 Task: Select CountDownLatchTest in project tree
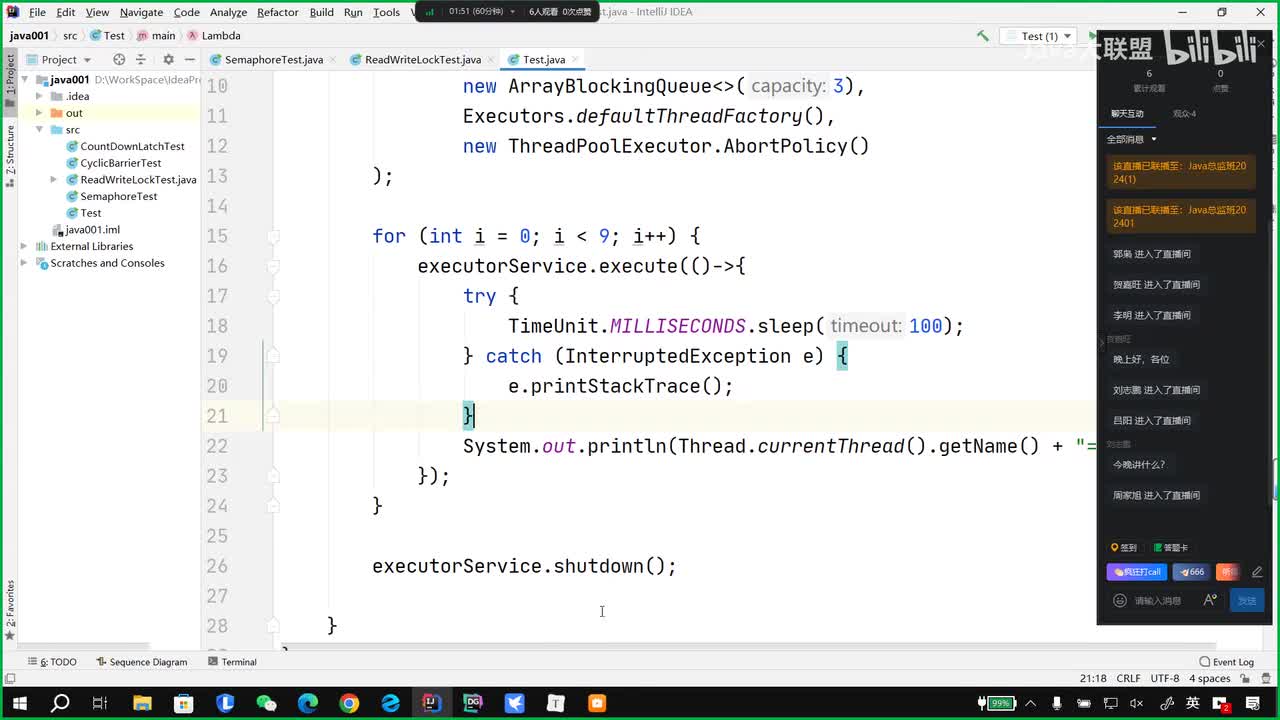pos(132,147)
